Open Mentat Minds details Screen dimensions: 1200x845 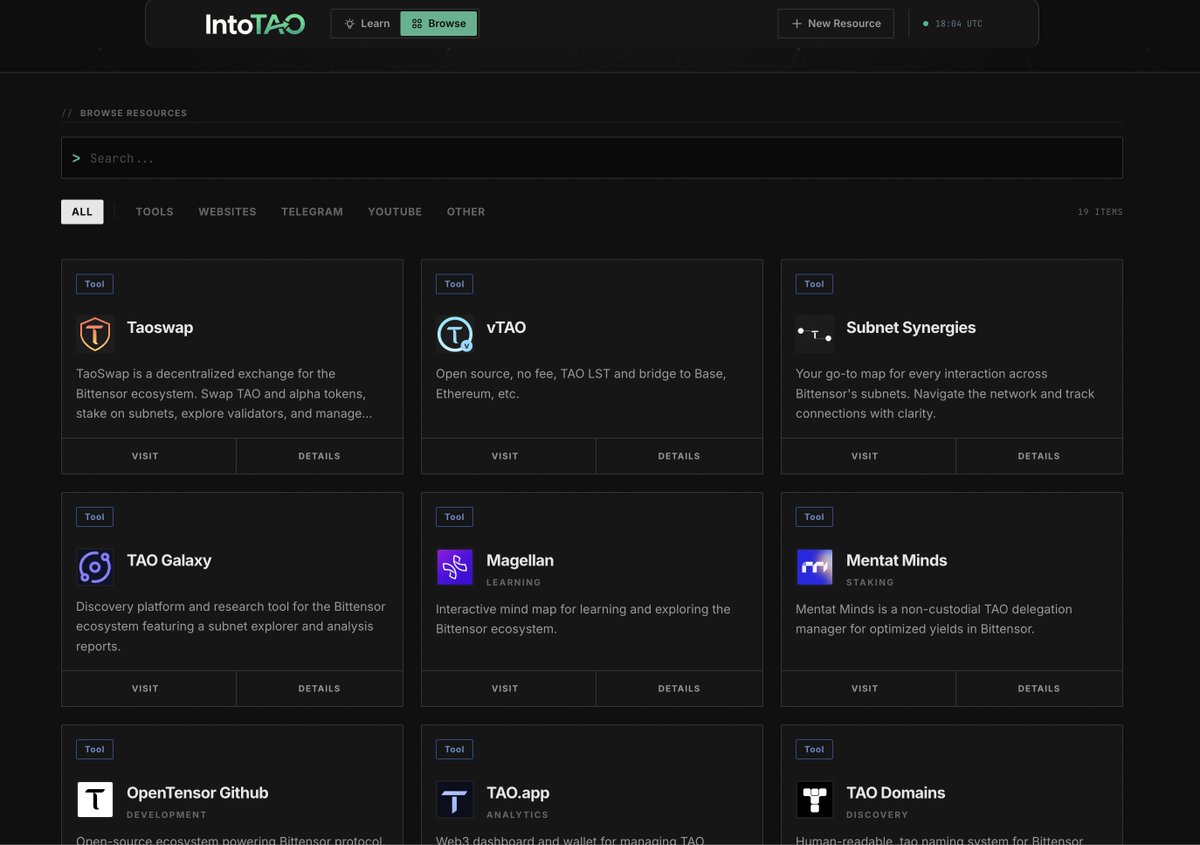point(1040,688)
